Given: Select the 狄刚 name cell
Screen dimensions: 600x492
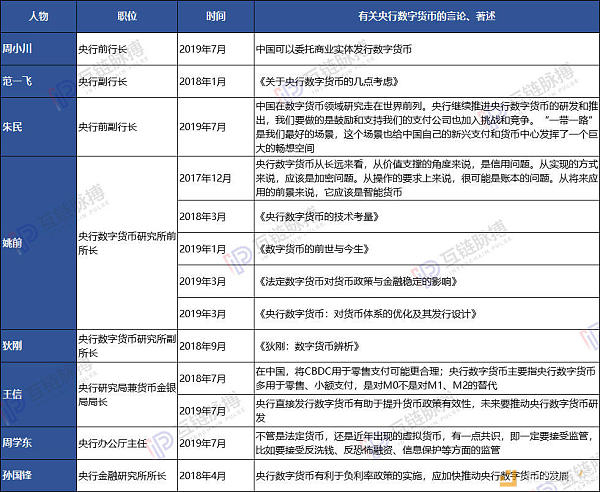Looking at the screenshot, I should pos(38,346).
